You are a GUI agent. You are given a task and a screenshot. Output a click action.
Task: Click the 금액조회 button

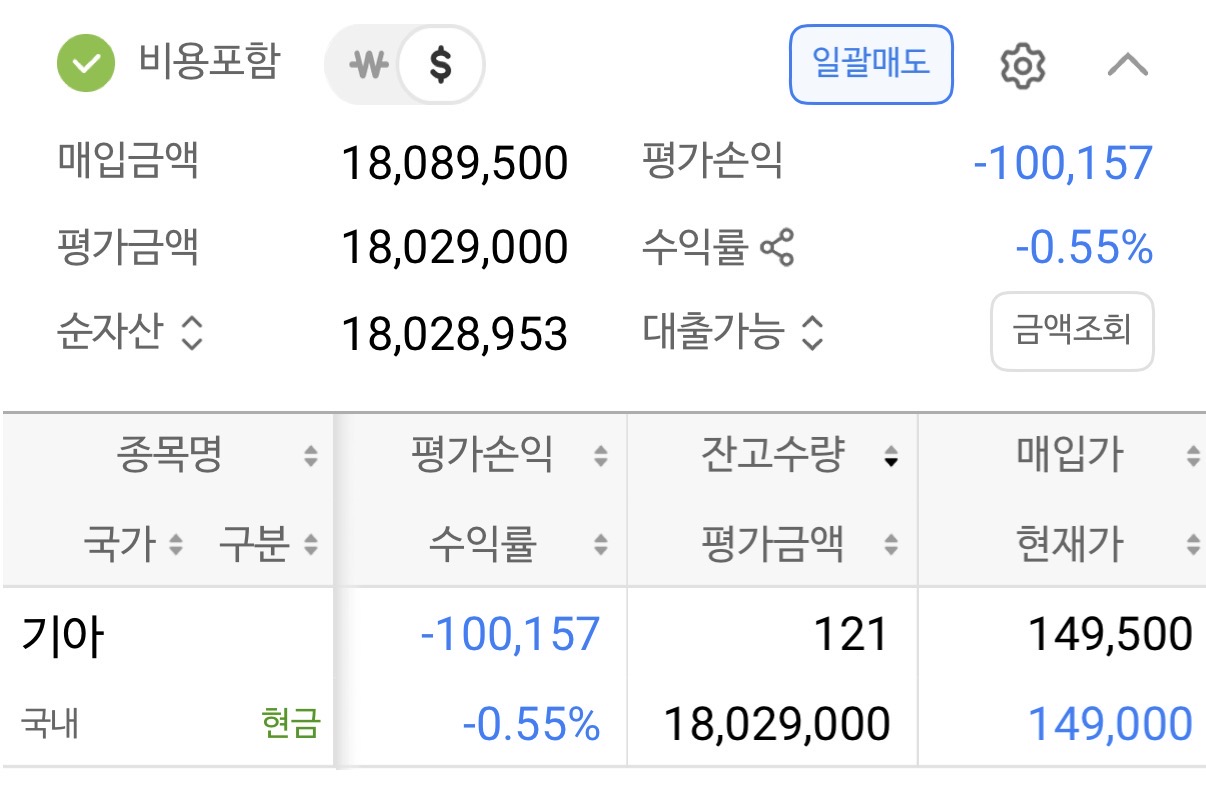coord(1072,331)
